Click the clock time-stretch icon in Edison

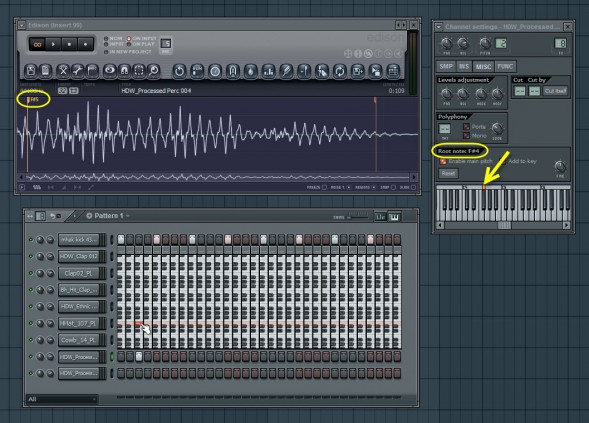[215, 71]
